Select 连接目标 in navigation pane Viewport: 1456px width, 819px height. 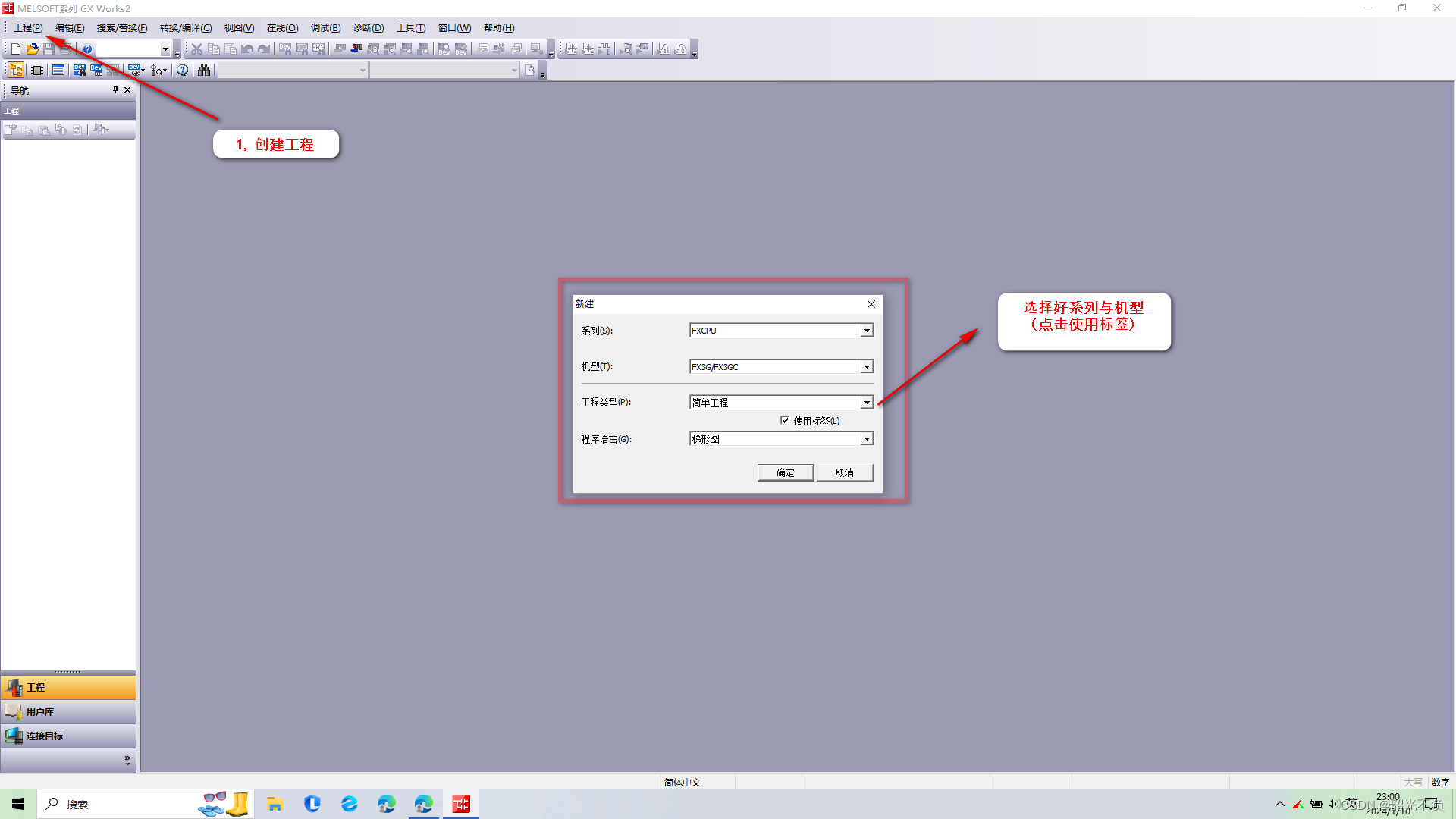click(x=44, y=736)
